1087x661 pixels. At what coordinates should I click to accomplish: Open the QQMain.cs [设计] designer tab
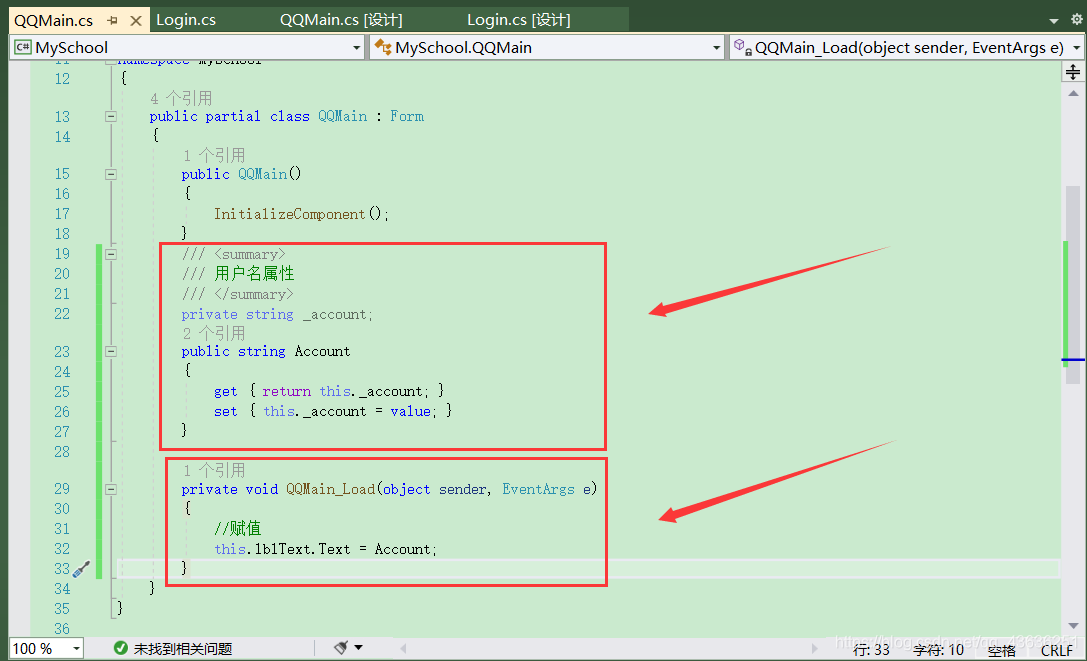click(x=341, y=19)
